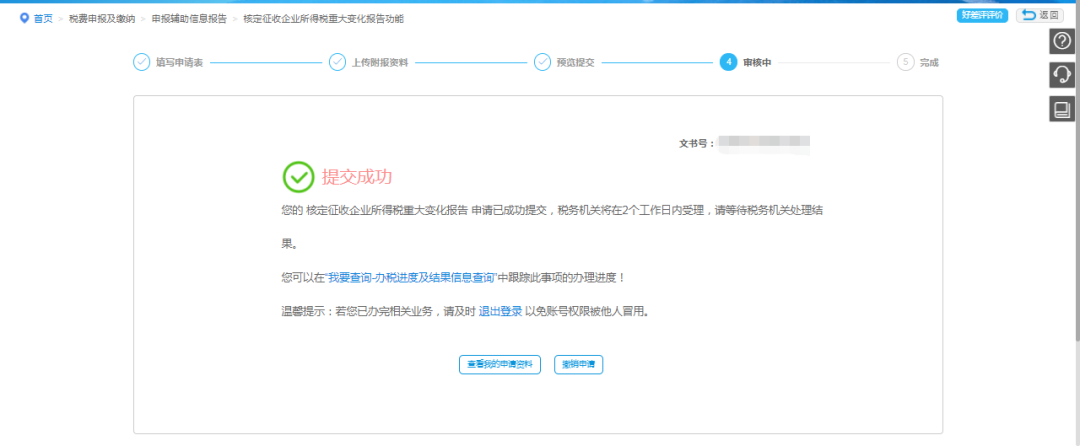Open 申报辅助信息报告 breadcrumb
The width and height of the screenshot is (1080, 446).
(x=189, y=19)
